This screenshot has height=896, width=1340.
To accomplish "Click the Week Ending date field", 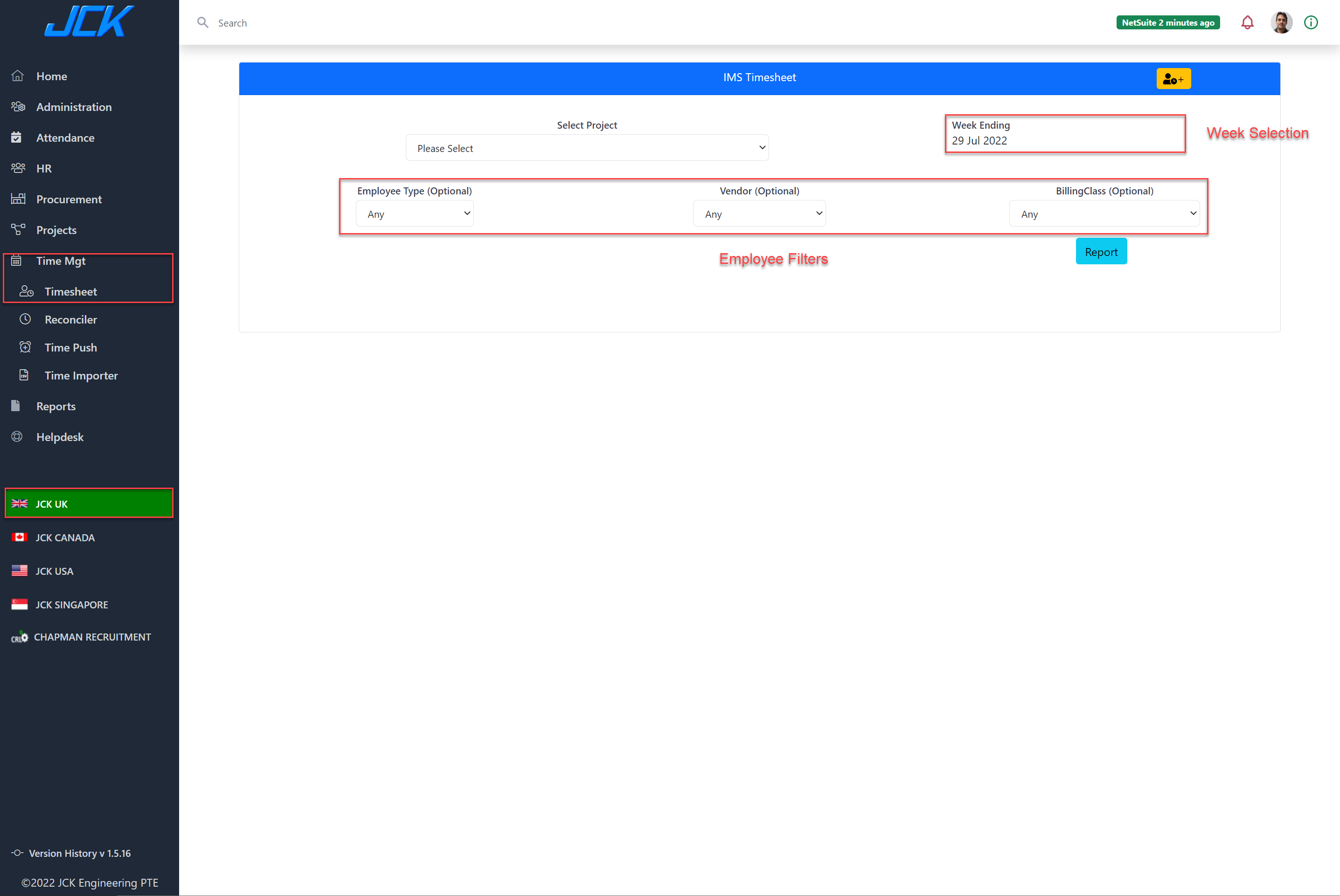I will tap(1064, 140).
